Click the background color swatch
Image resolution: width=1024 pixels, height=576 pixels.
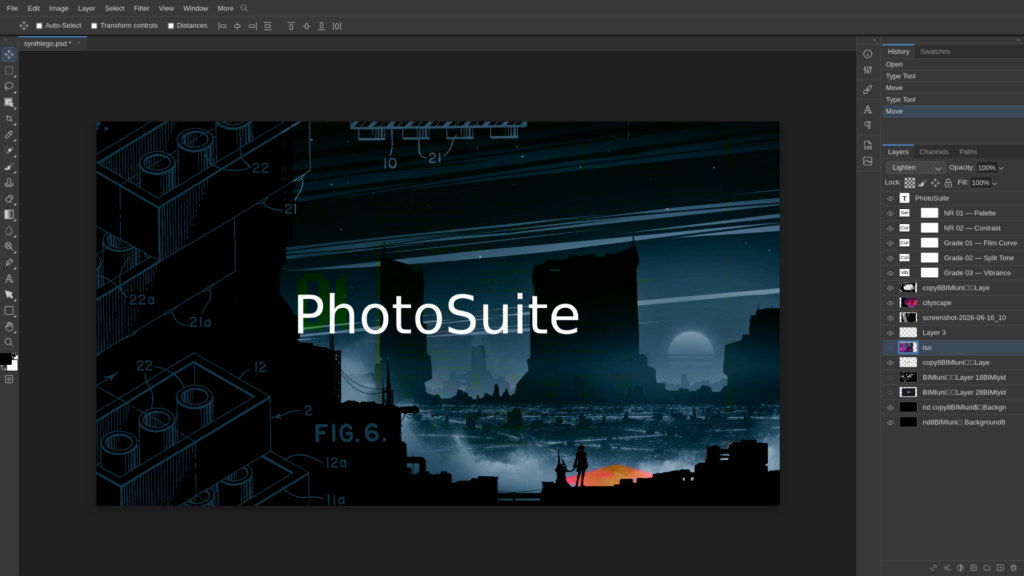coord(13,366)
